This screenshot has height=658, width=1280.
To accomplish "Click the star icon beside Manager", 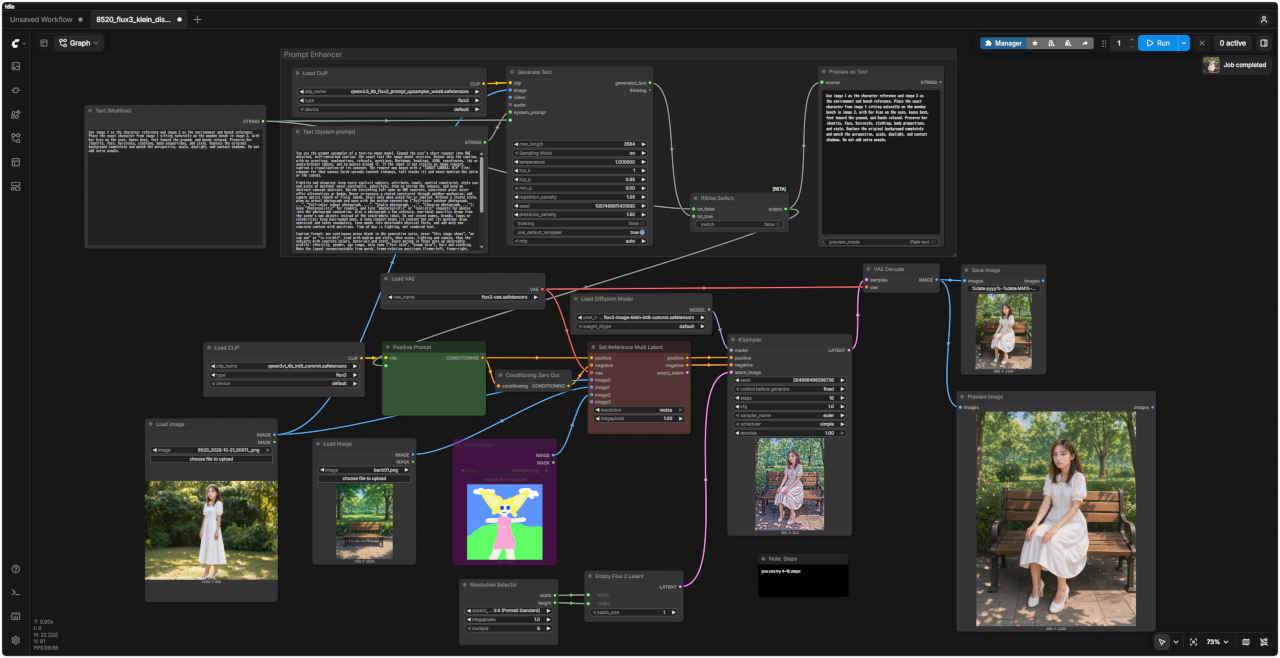I will tap(1034, 43).
